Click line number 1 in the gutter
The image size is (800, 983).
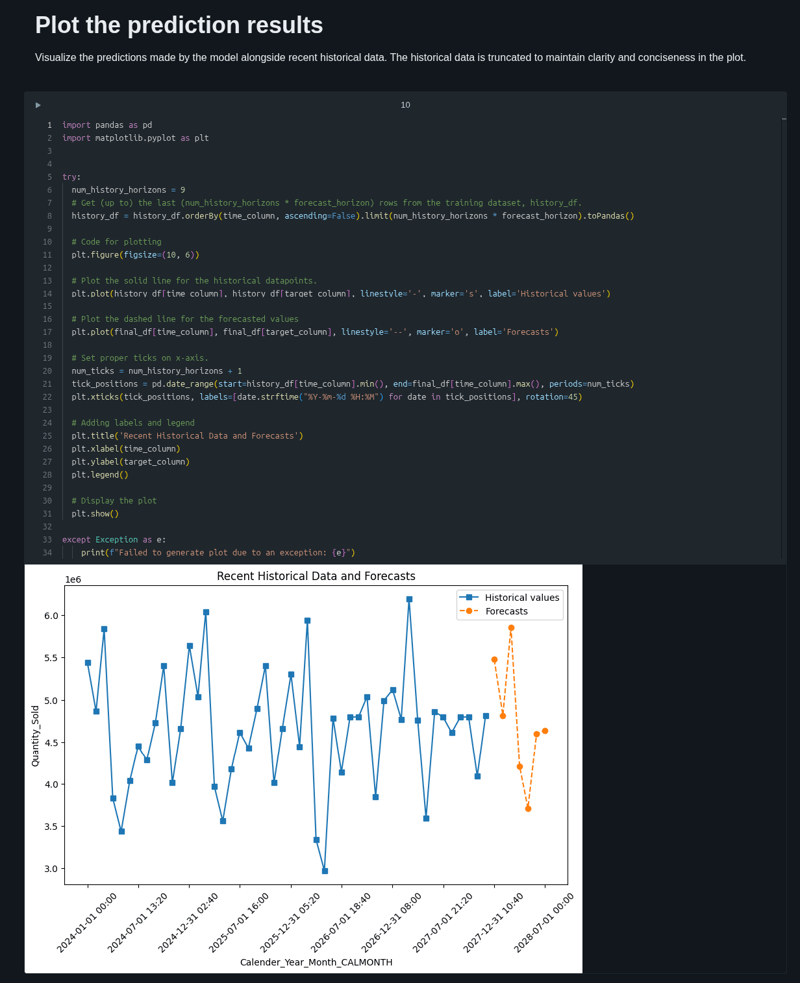(48, 125)
